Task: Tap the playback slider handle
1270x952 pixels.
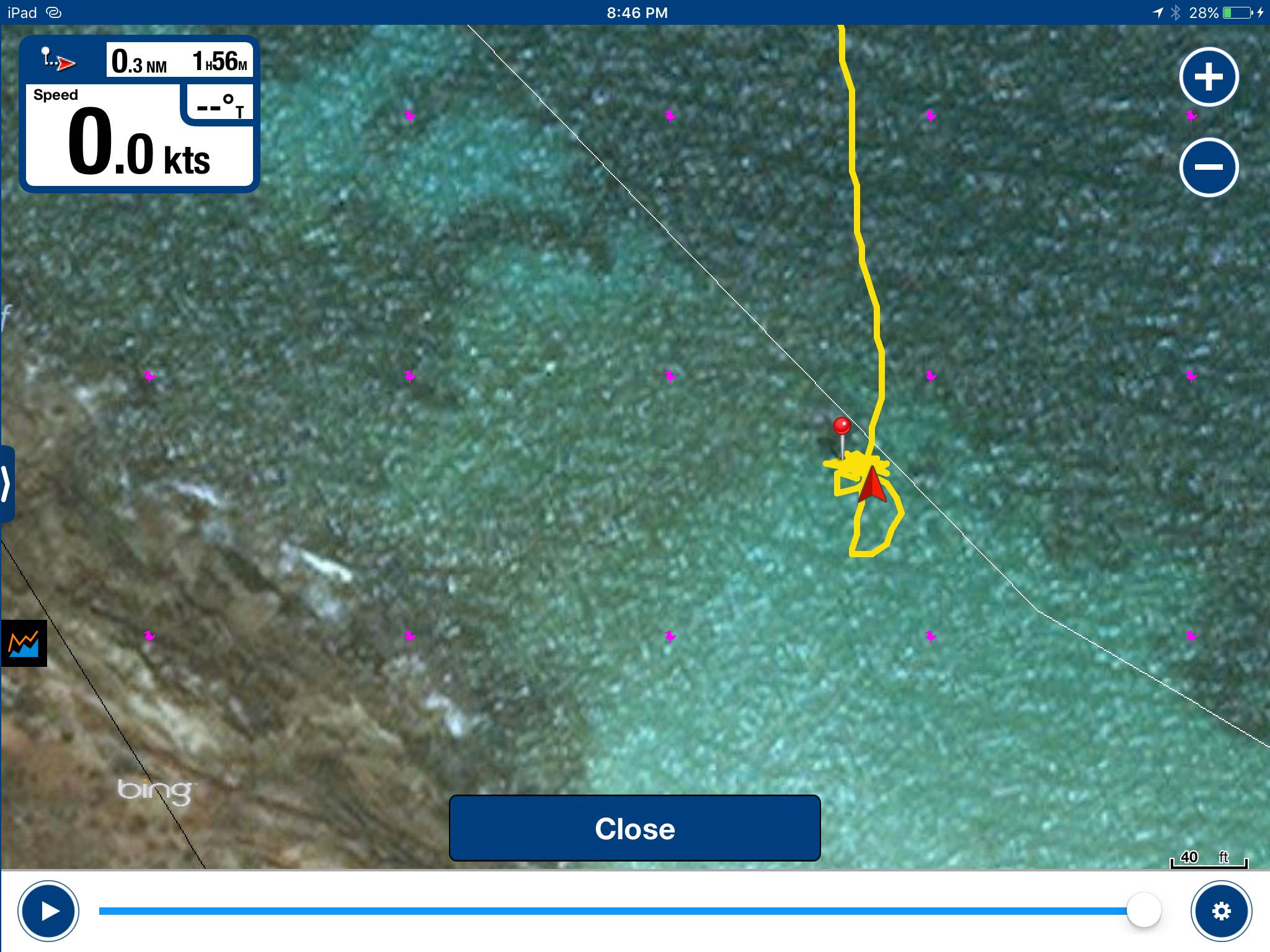Action: point(1143,910)
